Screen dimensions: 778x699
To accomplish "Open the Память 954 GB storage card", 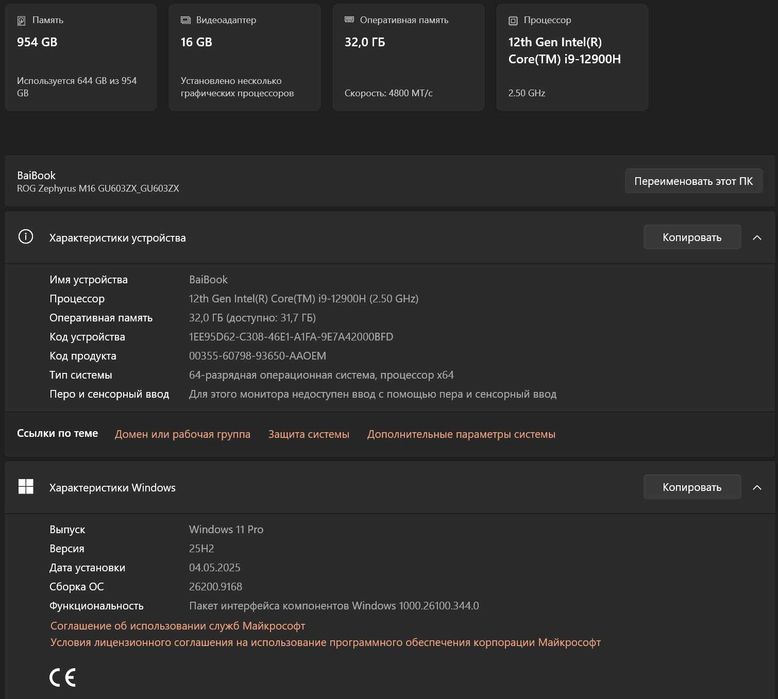I will (x=81, y=58).
